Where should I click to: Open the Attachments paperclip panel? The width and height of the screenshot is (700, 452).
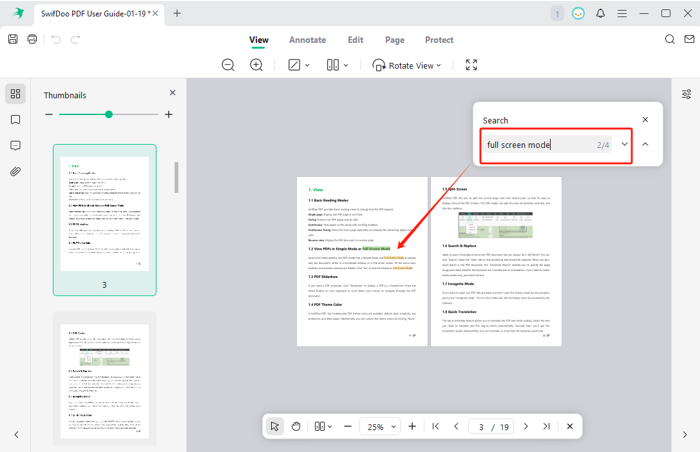[16, 172]
